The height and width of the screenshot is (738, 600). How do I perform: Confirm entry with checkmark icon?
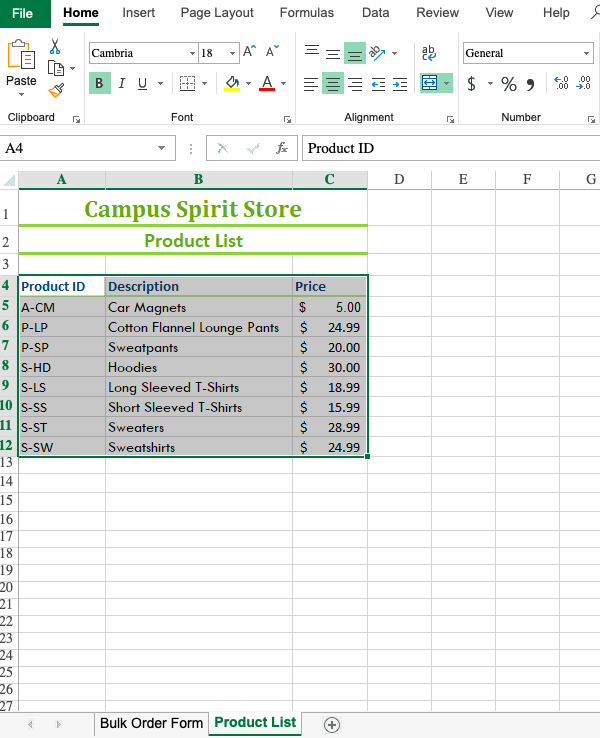253,148
